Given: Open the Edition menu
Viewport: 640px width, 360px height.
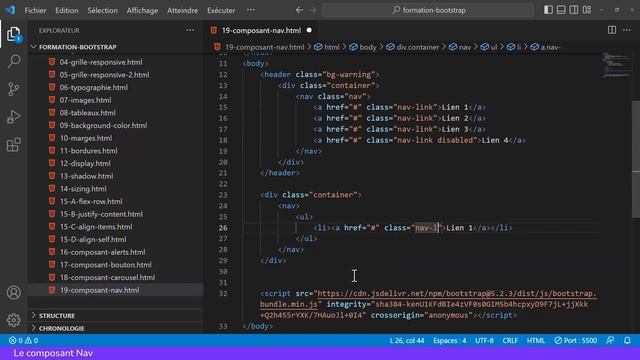Looking at the screenshot, I should pyautogui.click(x=67, y=10).
